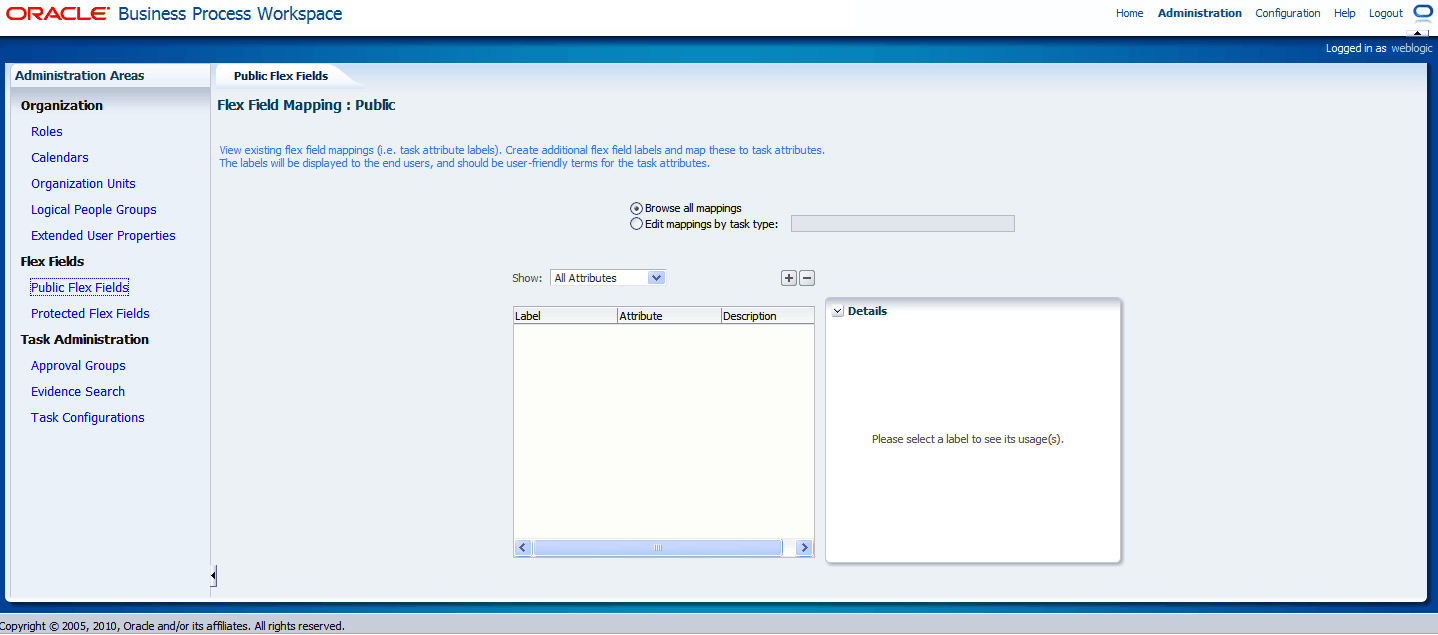Click the small collapse arrow under Oracle icon
The height and width of the screenshot is (635, 1438).
click(1417, 34)
